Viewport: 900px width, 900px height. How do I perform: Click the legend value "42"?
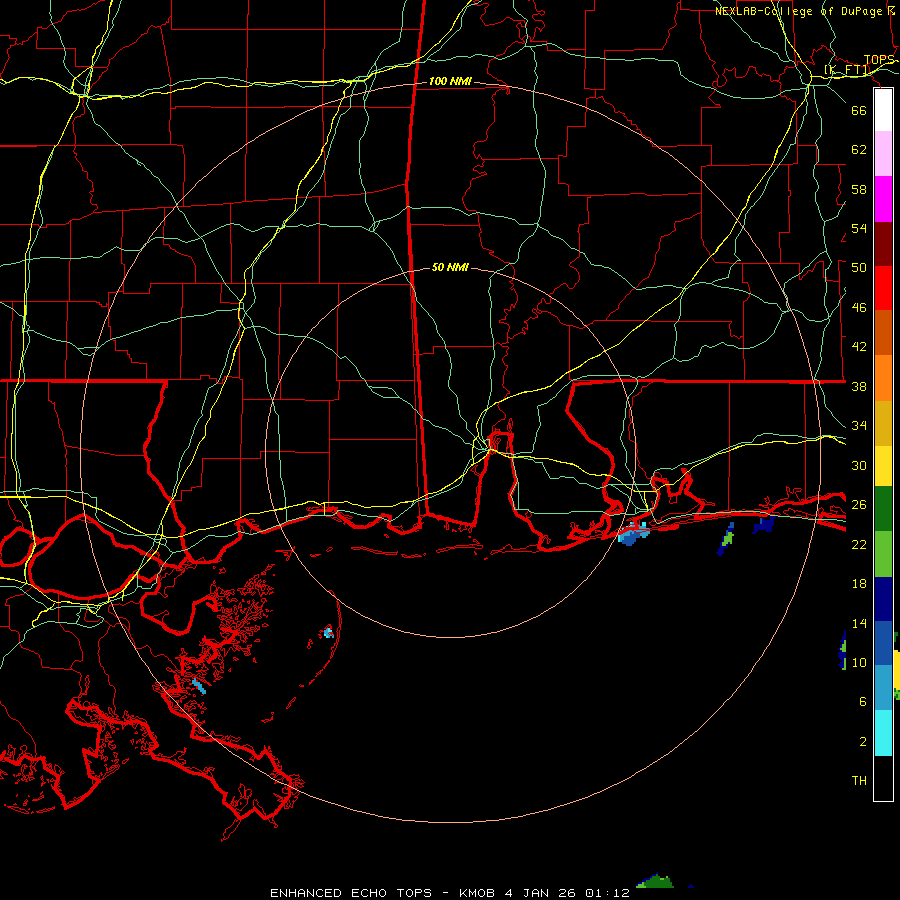coord(859,347)
